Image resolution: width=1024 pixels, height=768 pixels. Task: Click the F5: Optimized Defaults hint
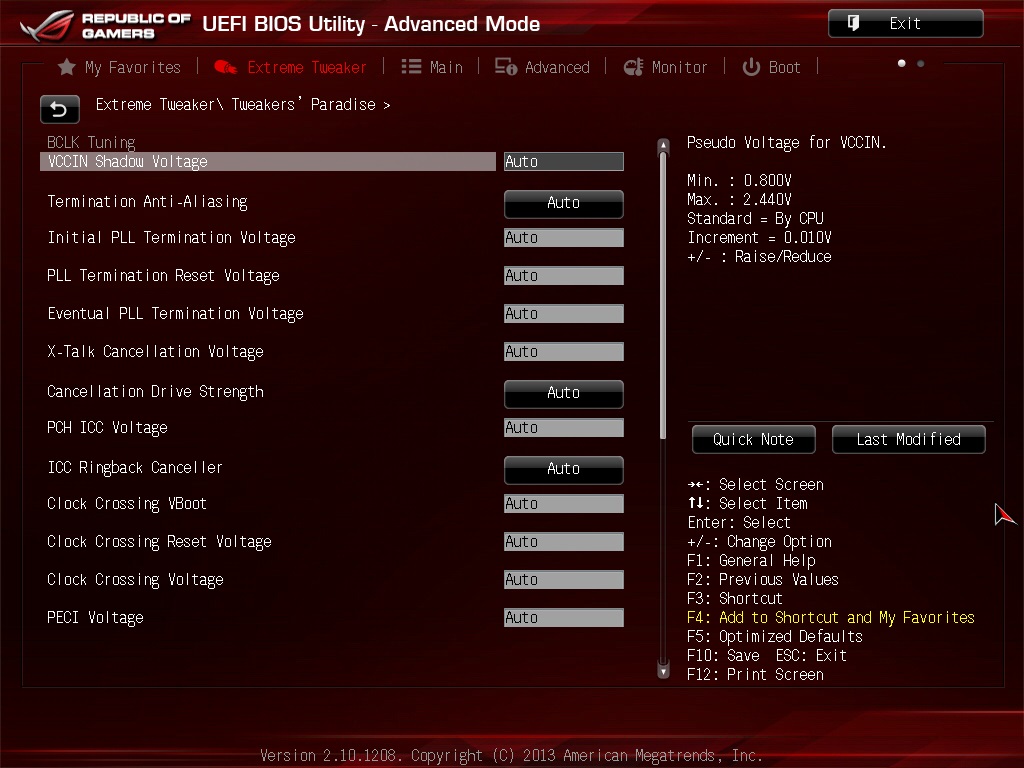tap(775, 636)
